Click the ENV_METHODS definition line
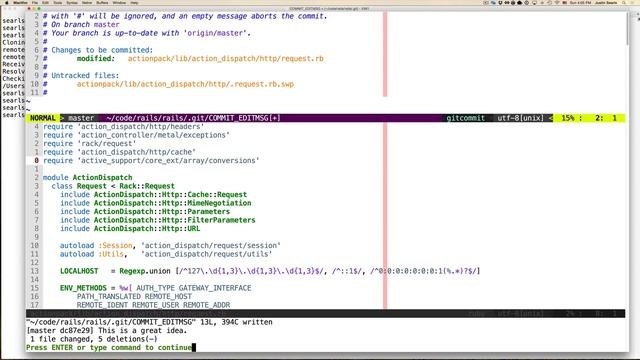640x360 pixels. [x=156, y=288]
